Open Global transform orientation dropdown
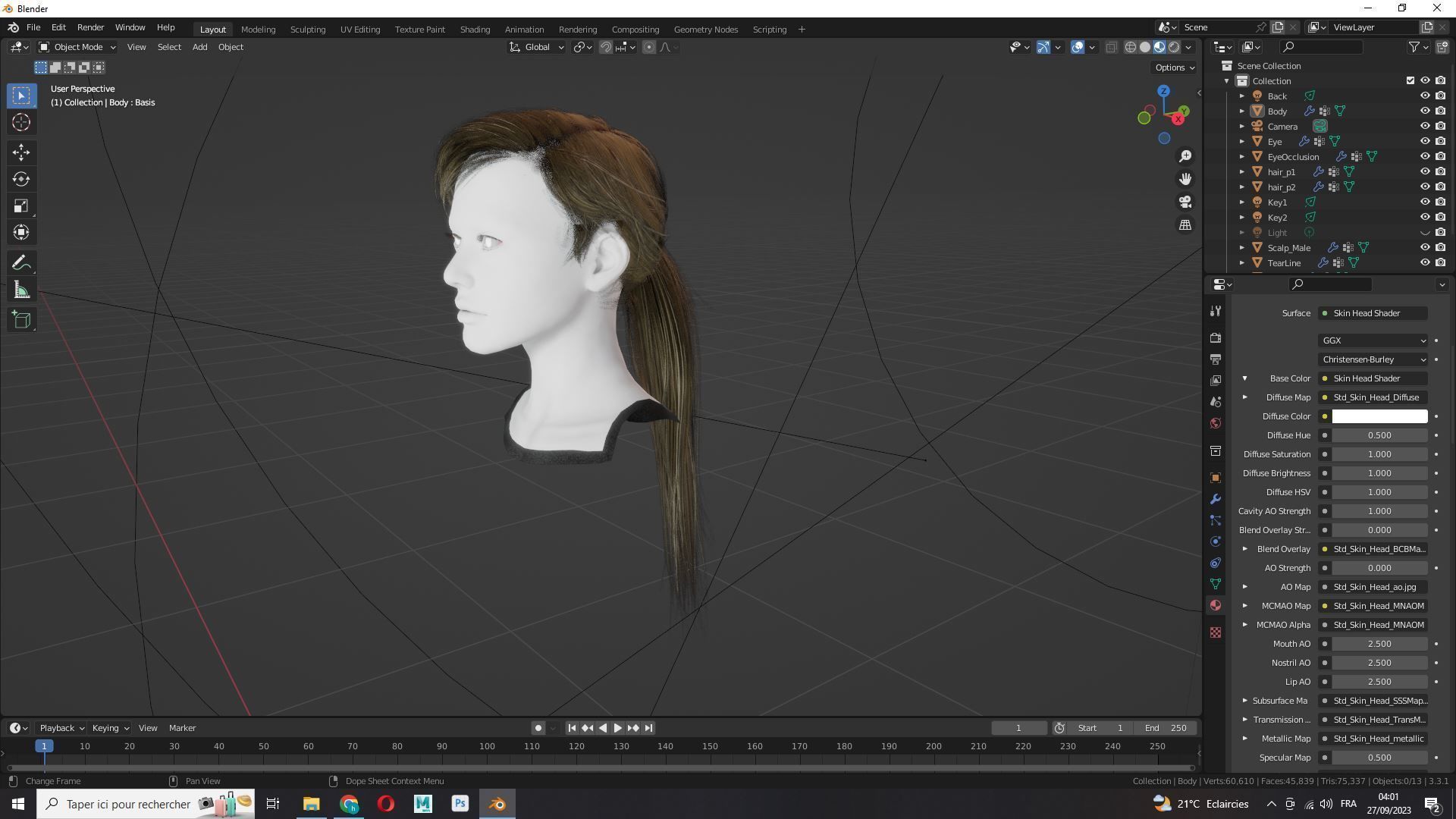The width and height of the screenshot is (1456, 819). coord(536,47)
